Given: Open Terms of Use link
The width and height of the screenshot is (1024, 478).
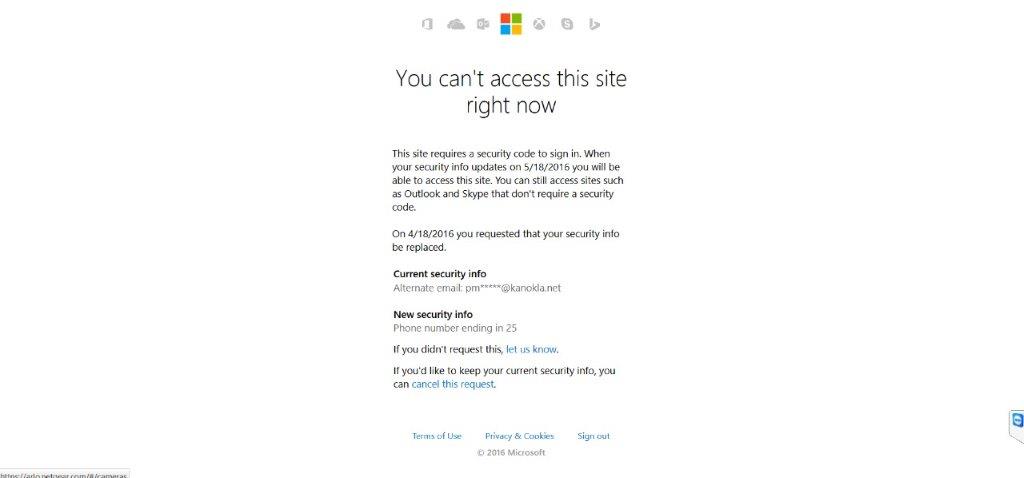Looking at the screenshot, I should click(437, 436).
